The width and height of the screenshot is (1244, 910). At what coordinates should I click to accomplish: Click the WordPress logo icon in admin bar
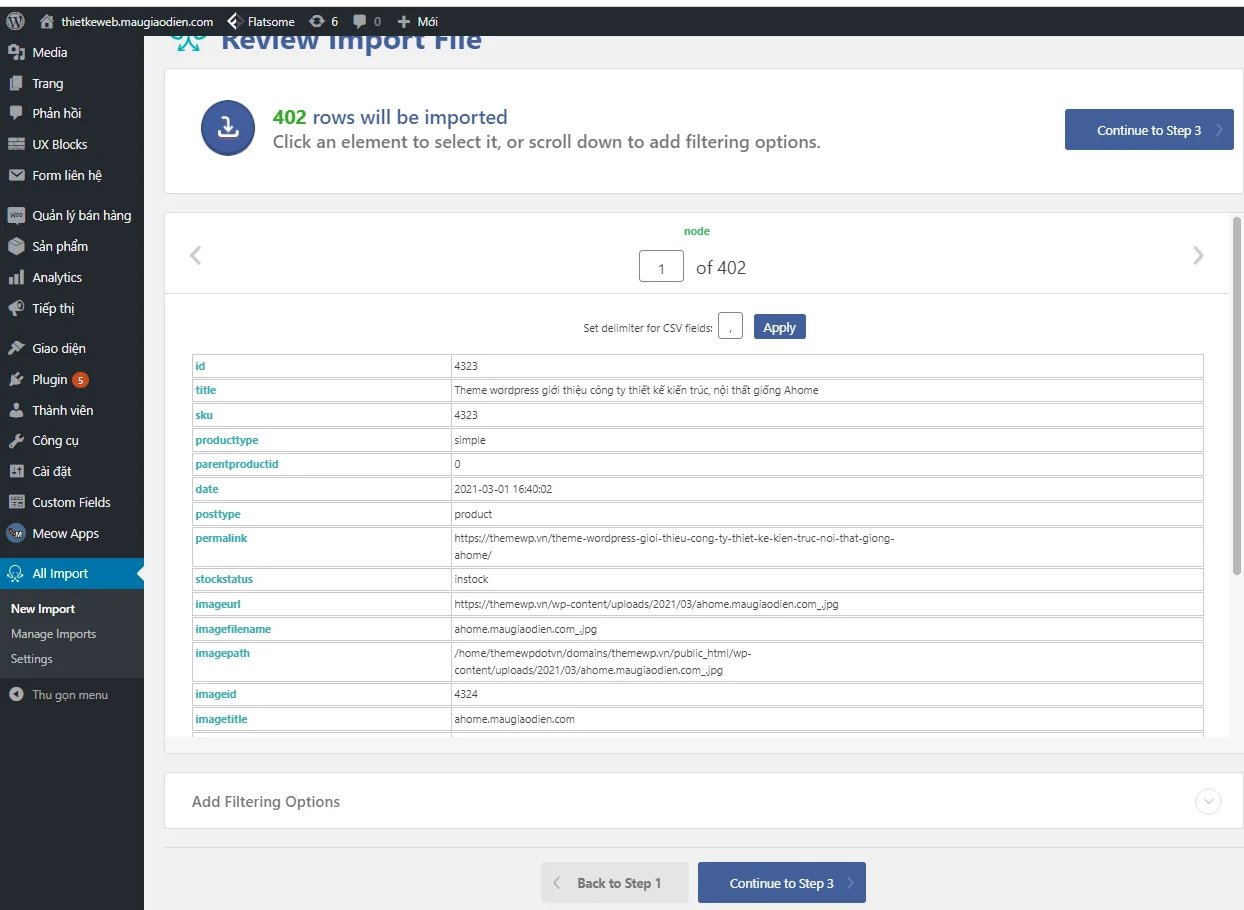pos(16,21)
